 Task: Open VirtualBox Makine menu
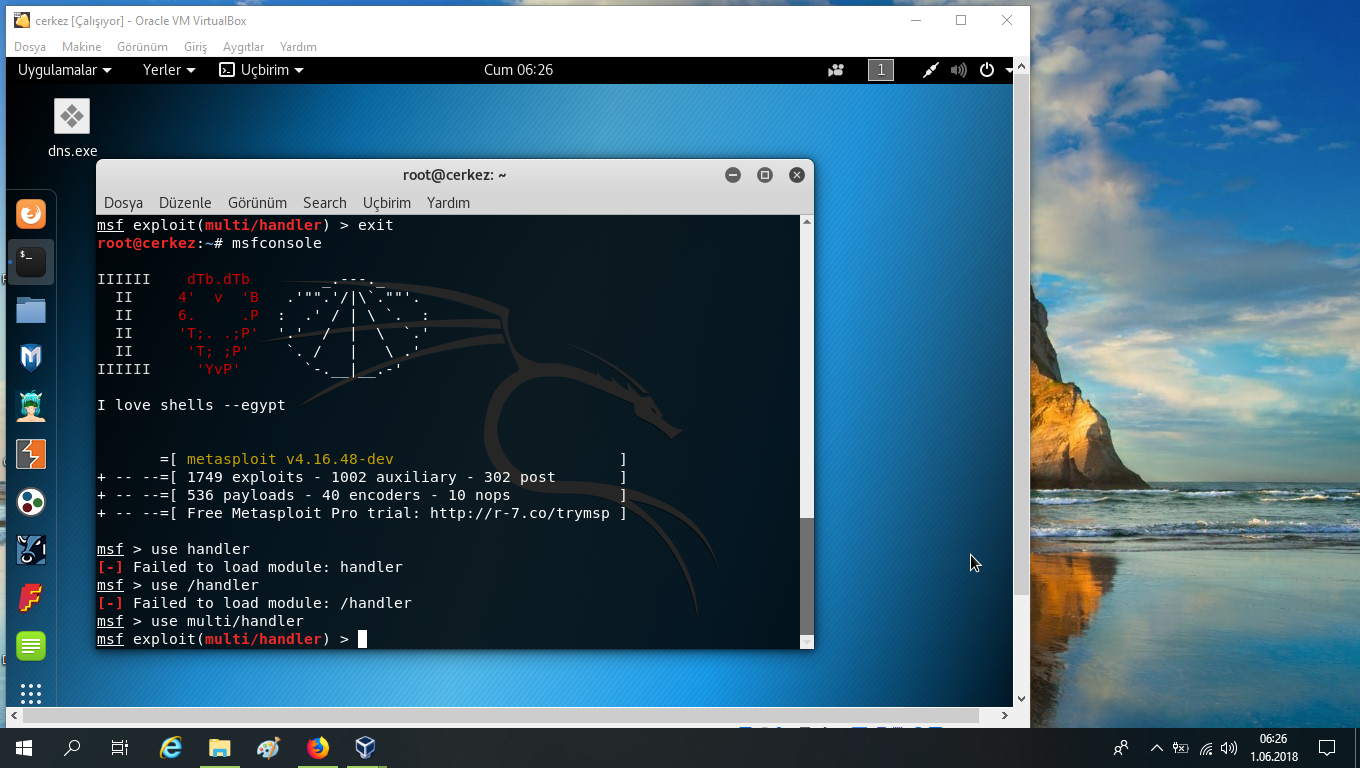pyautogui.click(x=81, y=47)
